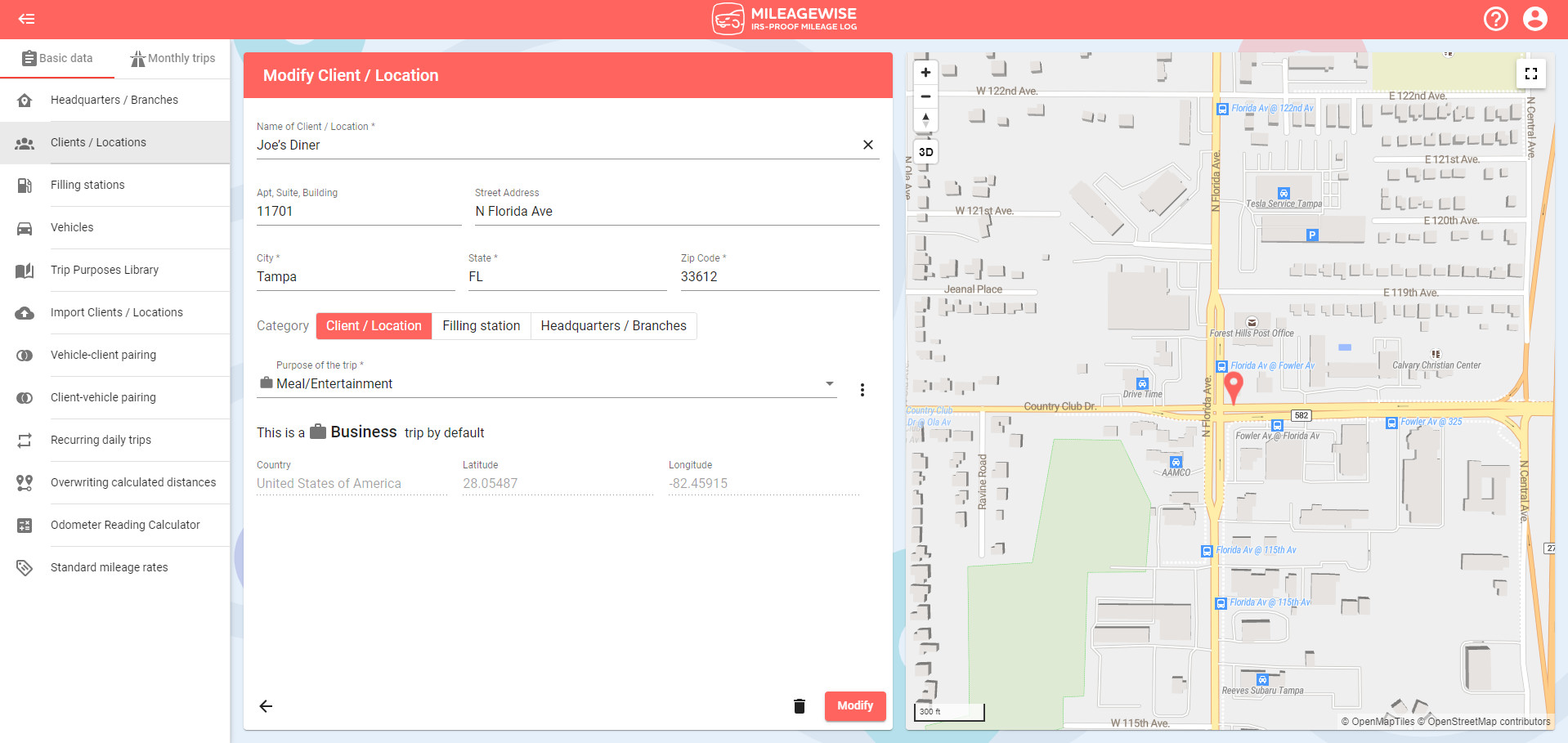
Task: Open the three-dot menu beside trip purpose
Action: tap(862, 390)
